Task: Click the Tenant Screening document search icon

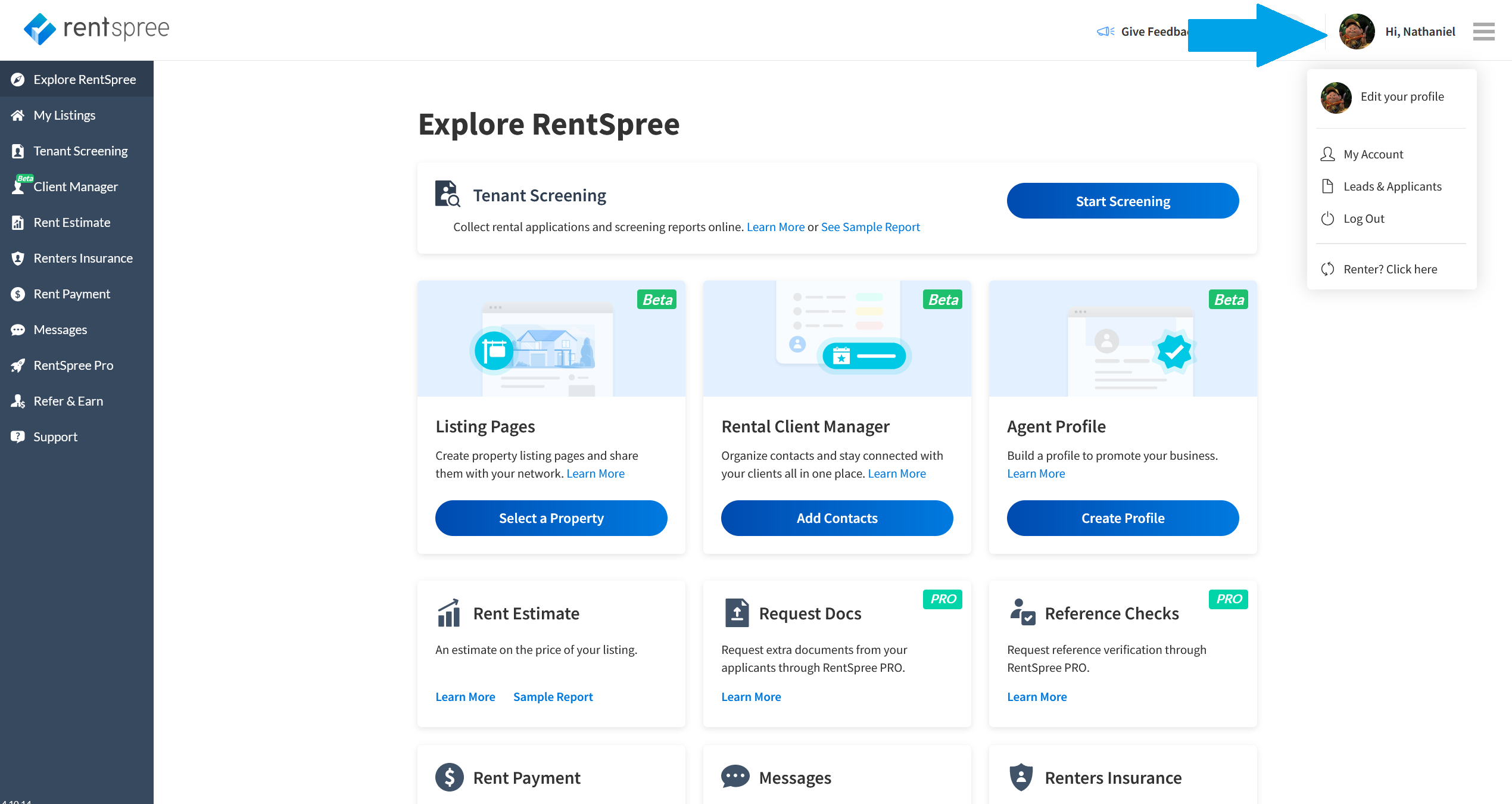Action: [447, 194]
